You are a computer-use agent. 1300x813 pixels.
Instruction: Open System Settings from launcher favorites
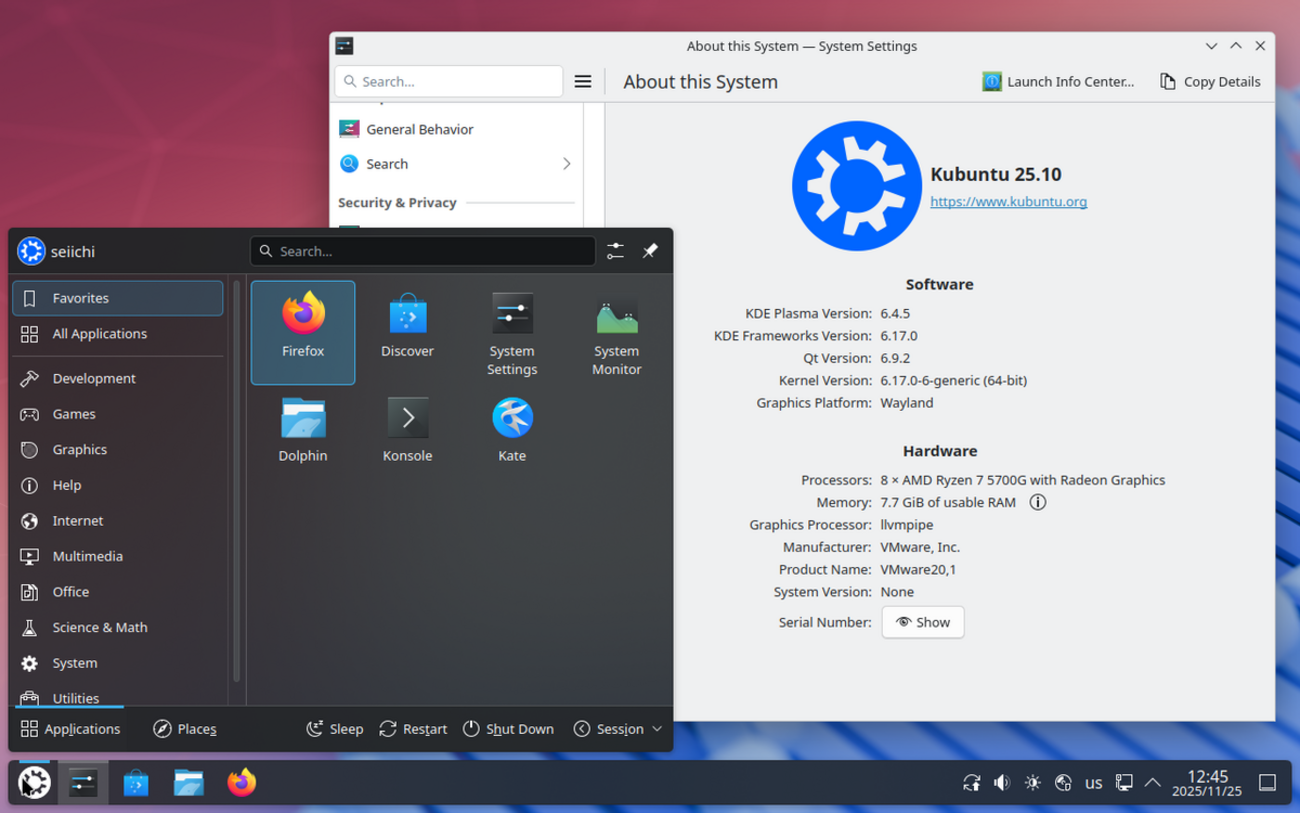pos(512,332)
